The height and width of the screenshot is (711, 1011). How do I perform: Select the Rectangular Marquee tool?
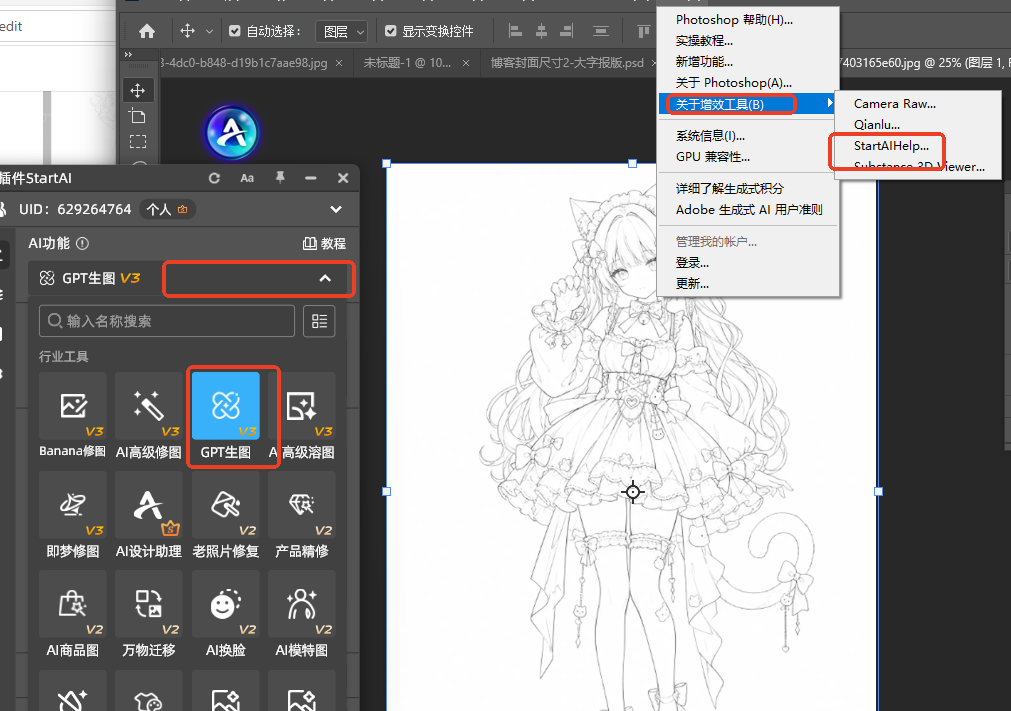point(137,141)
